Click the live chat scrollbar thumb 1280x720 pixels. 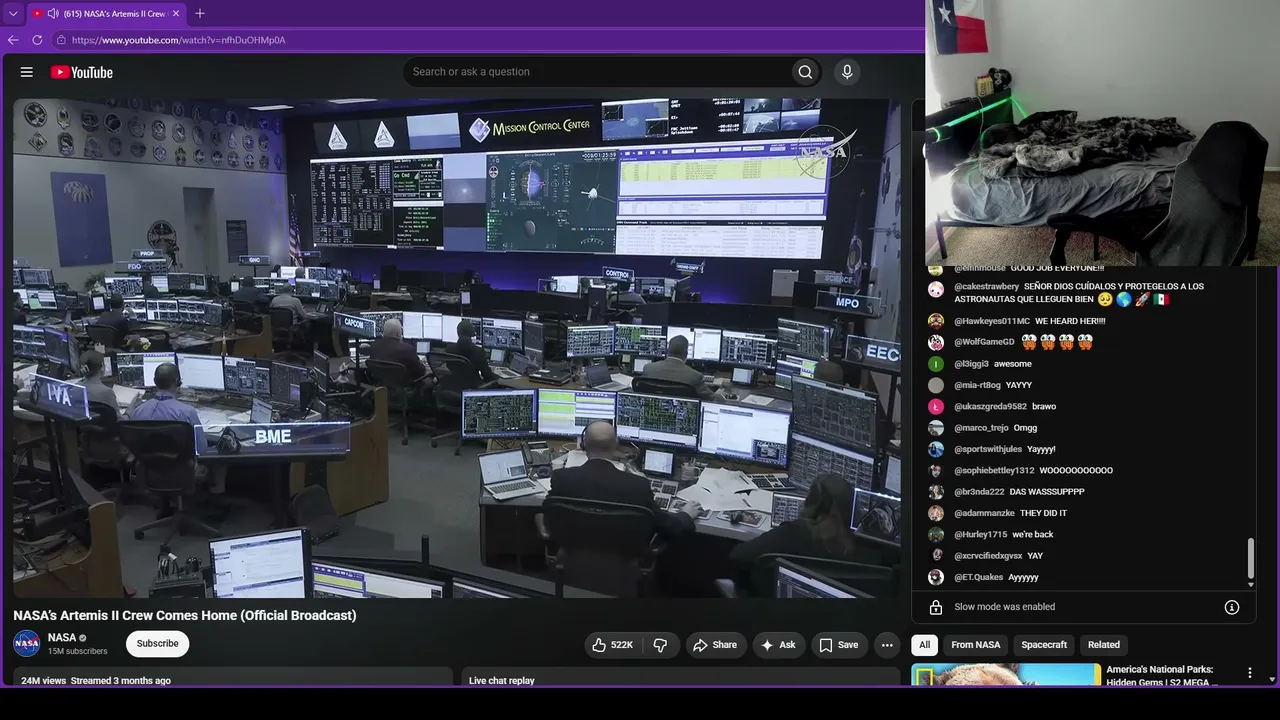pyautogui.click(x=1250, y=558)
